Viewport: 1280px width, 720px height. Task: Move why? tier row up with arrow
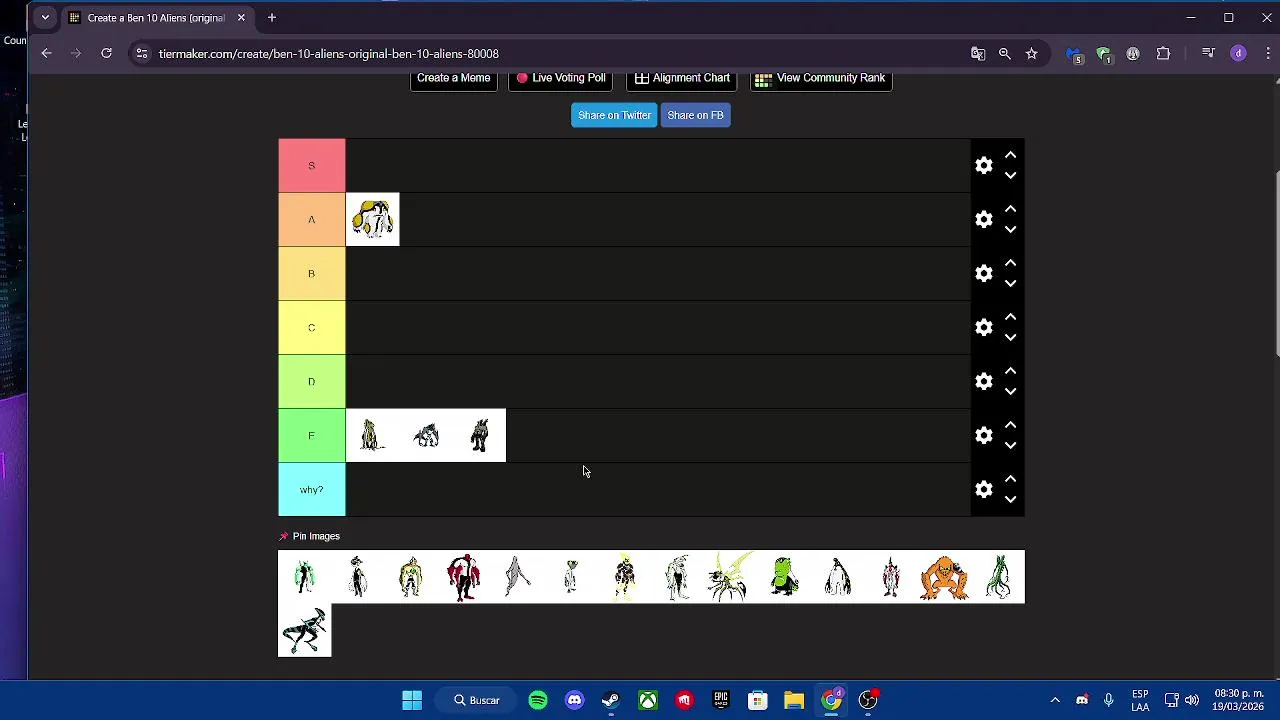[1010, 479]
